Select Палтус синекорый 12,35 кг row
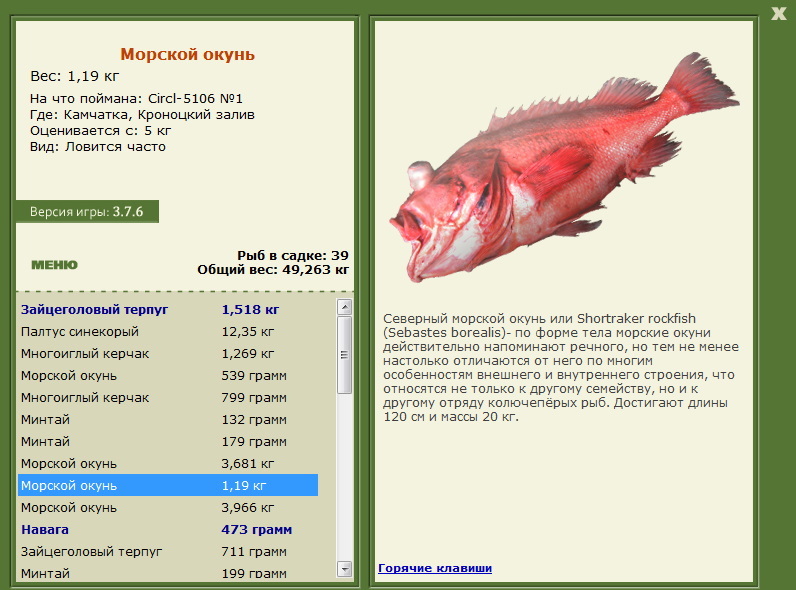 pyautogui.click(x=168, y=332)
